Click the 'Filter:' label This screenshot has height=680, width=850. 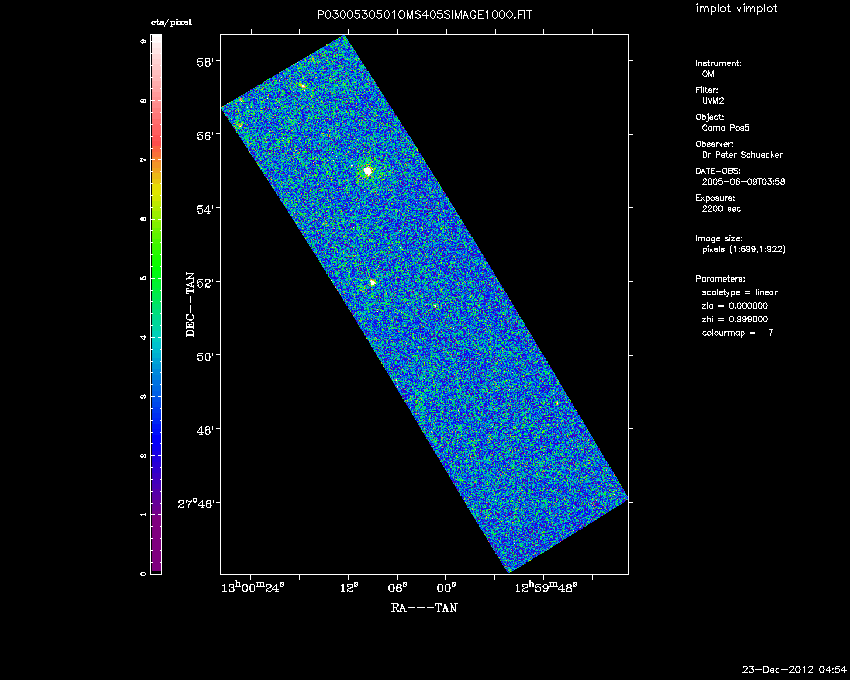pyautogui.click(x=707, y=90)
